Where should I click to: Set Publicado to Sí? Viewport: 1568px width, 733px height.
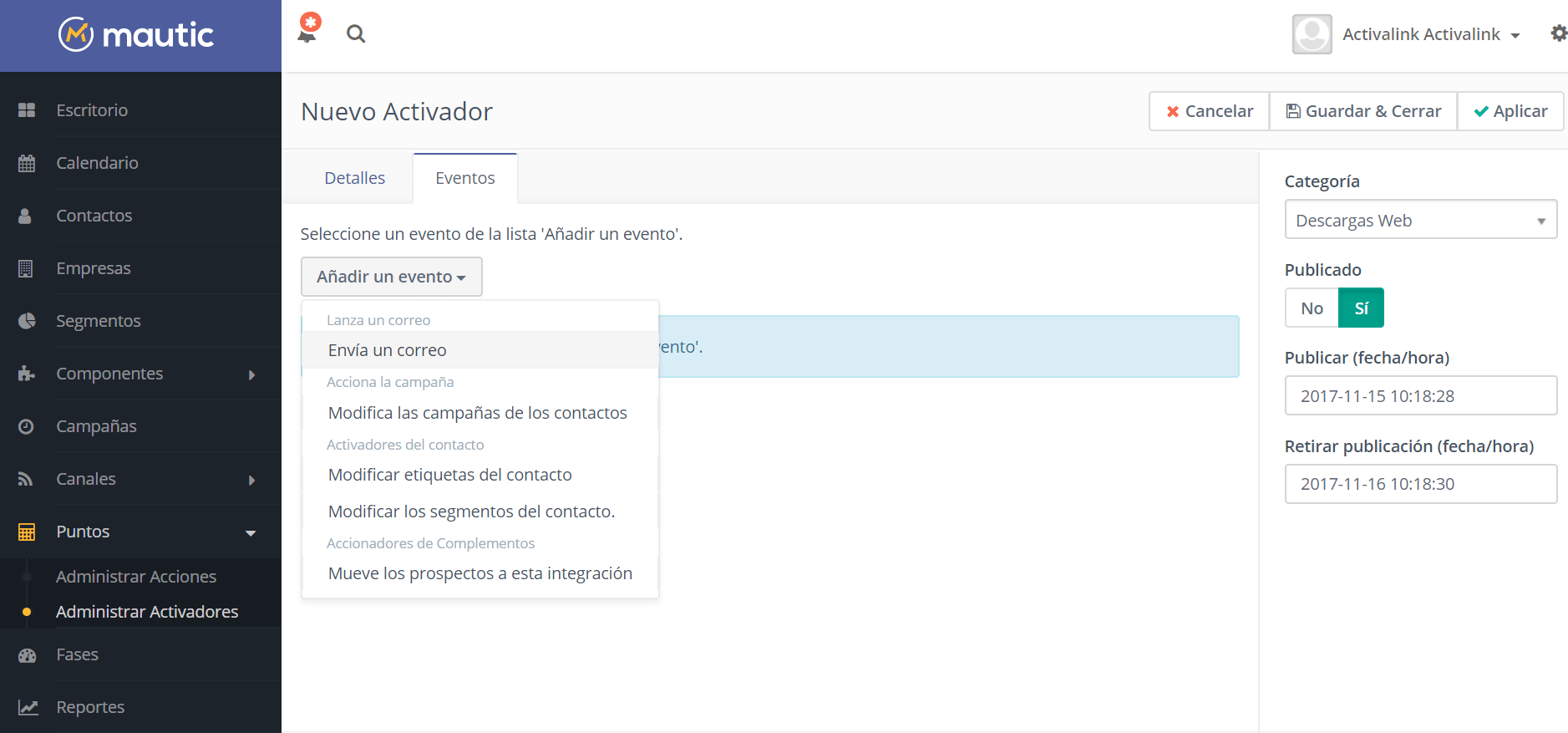point(1361,308)
